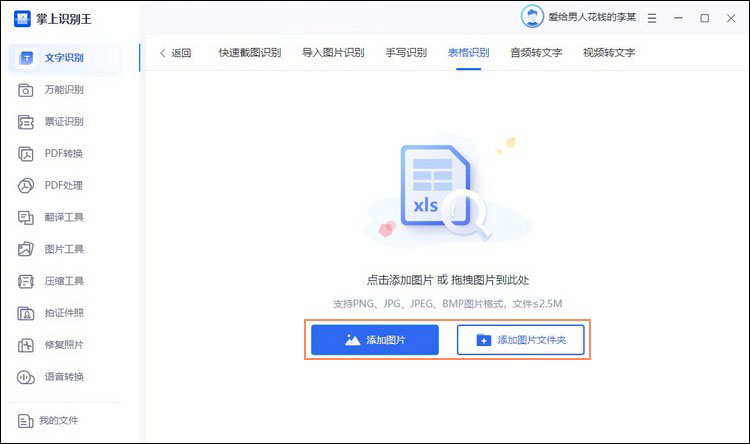This screenshot has width=750, height=444.
Task: Select 翻译工具 label in sidebar
Action: 64,217
